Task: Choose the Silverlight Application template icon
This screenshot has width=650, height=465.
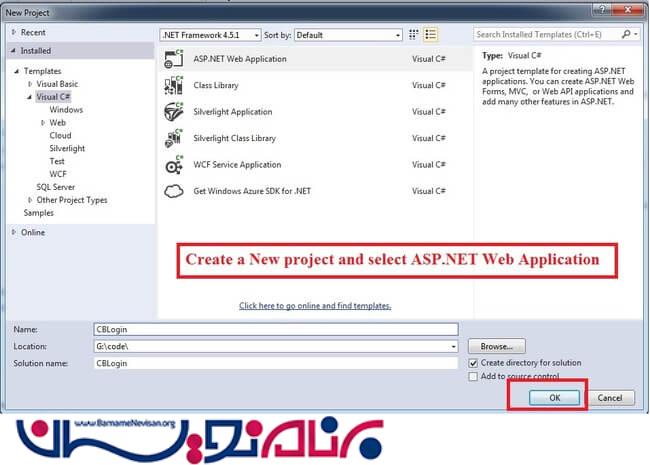Action: click(x=173, y=112)
